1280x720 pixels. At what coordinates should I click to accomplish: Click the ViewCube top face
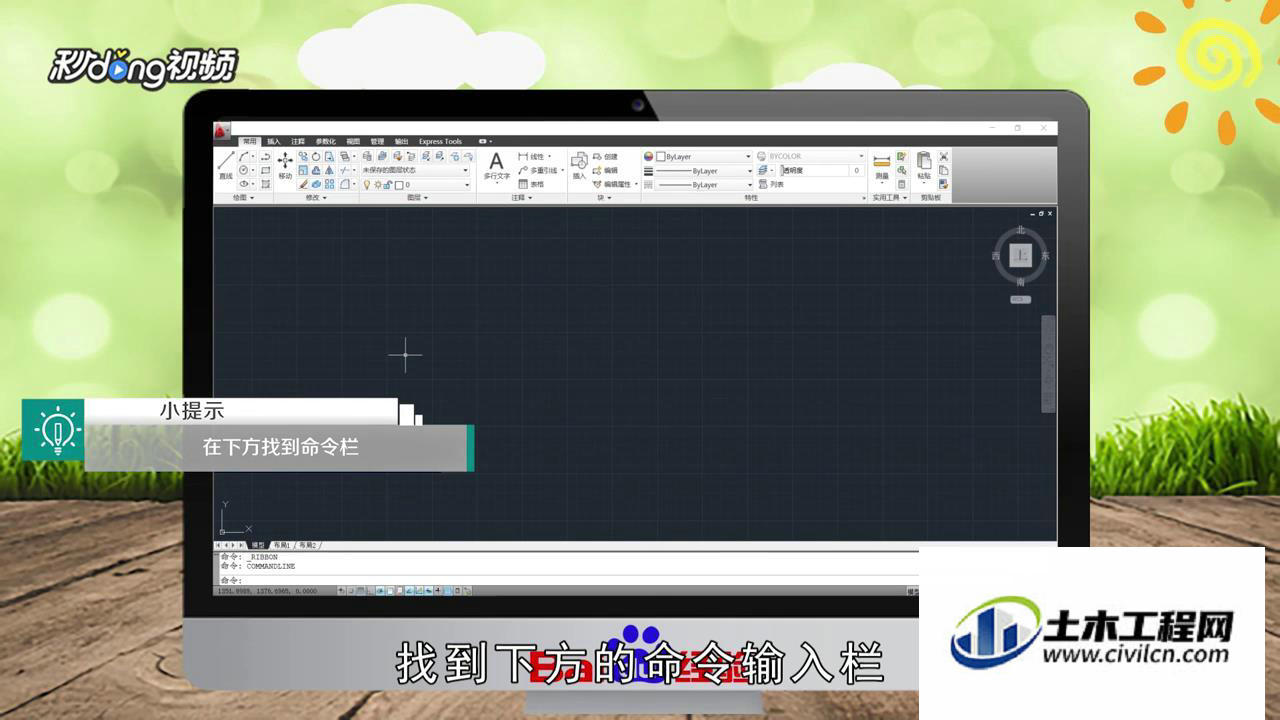pos(1020,256)
